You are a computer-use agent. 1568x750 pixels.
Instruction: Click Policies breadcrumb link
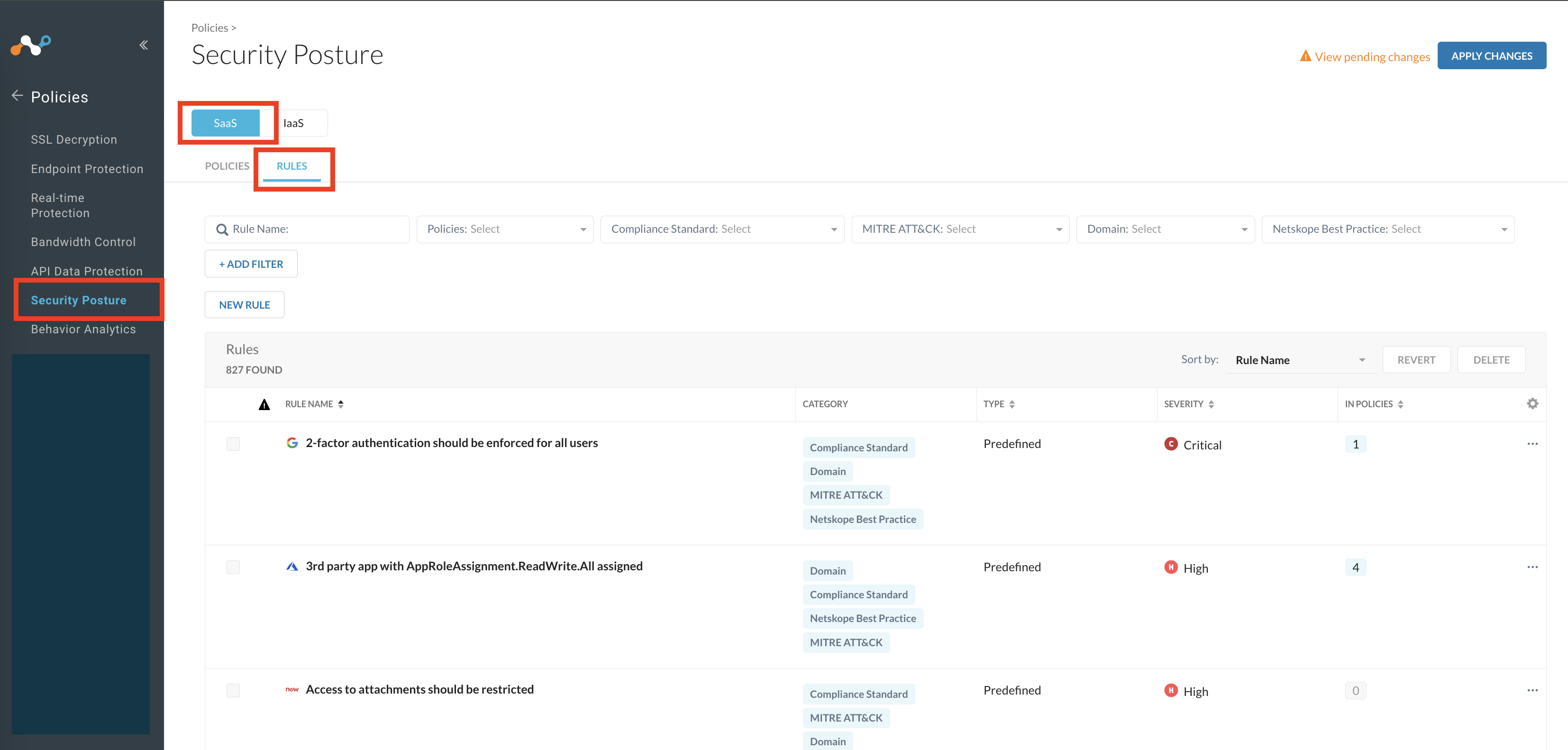(x=210, y=27)
